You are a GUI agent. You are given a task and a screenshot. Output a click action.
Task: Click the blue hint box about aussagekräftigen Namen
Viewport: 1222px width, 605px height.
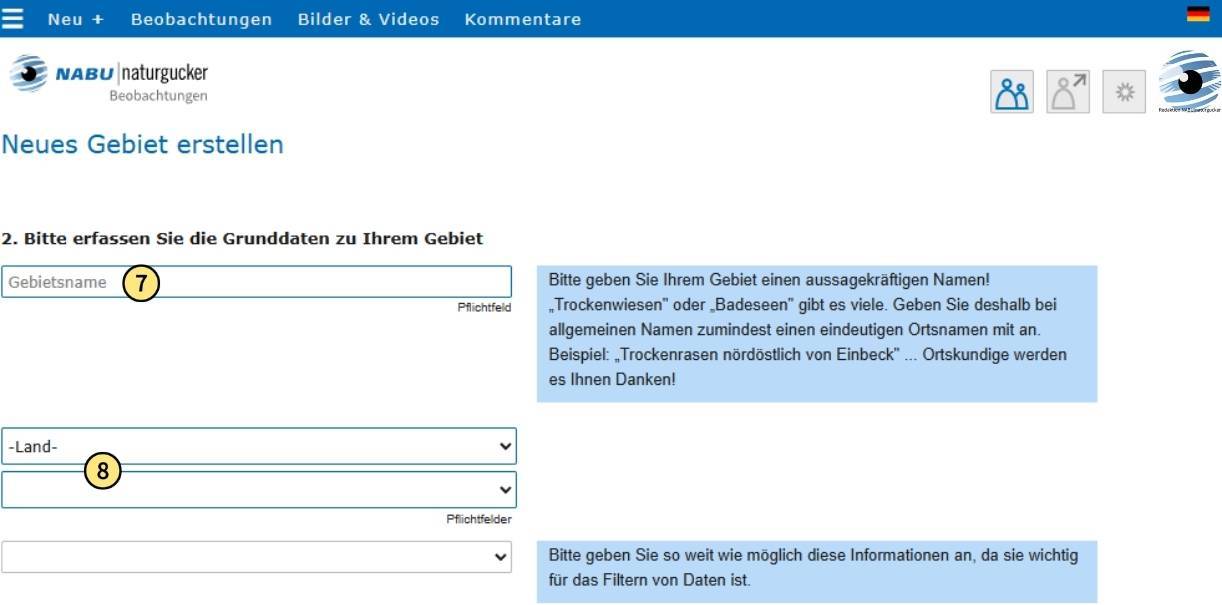(817, 334)
